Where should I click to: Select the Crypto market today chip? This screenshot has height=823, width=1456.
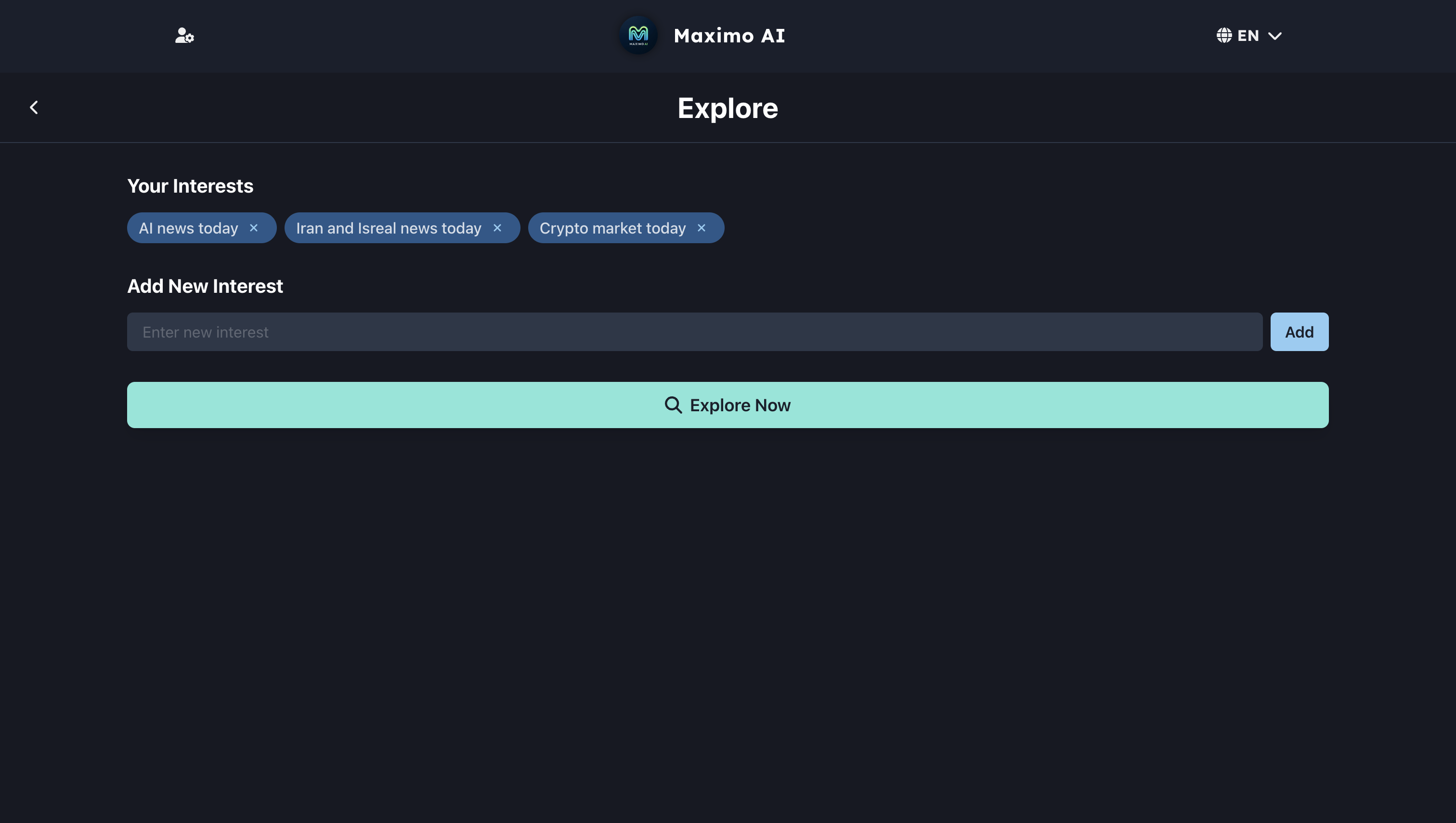point(612,228)
